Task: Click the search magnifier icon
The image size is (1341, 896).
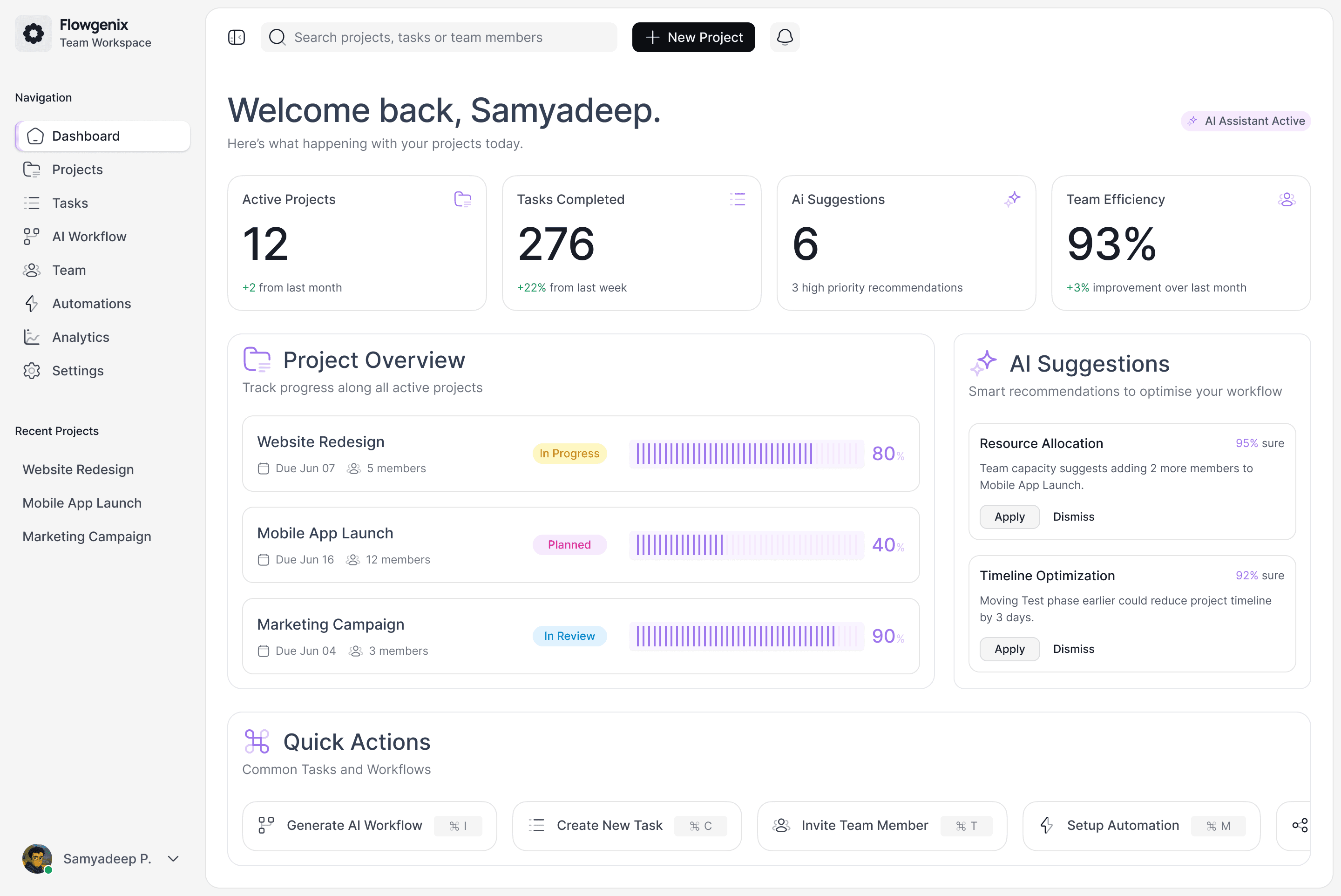Action: (277, 37)
